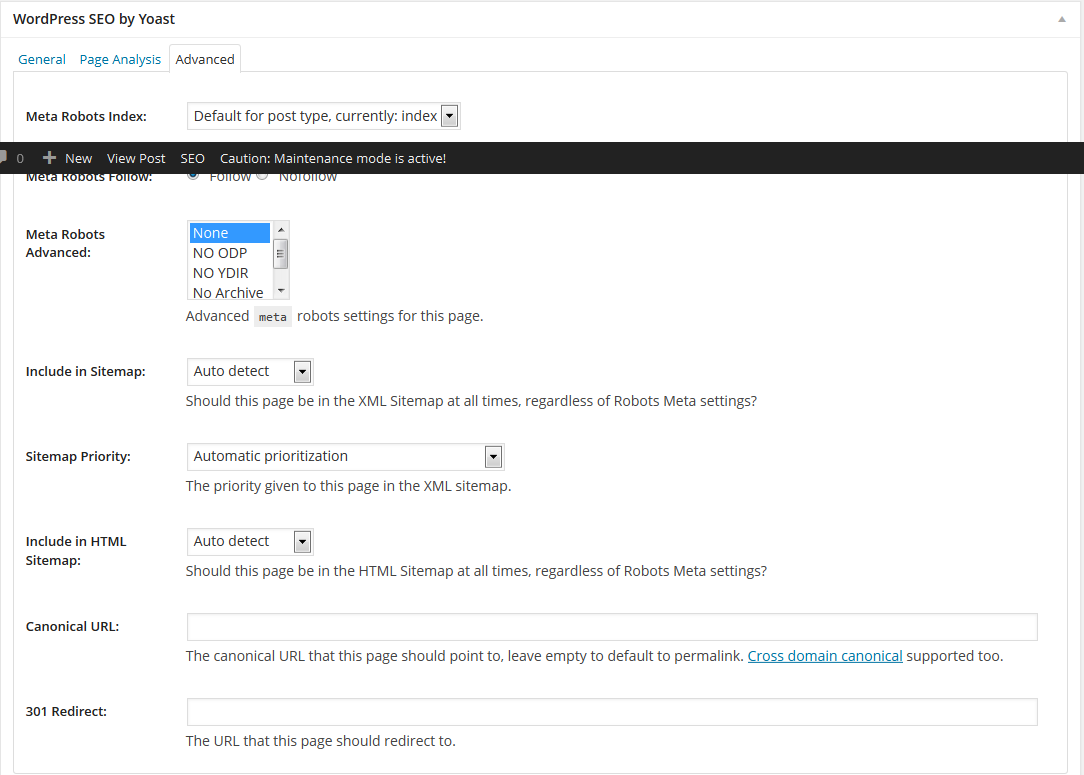Click the robots list scroll up arrow
The width and height of the screenshot is (1084, 775).
(281, 230)
